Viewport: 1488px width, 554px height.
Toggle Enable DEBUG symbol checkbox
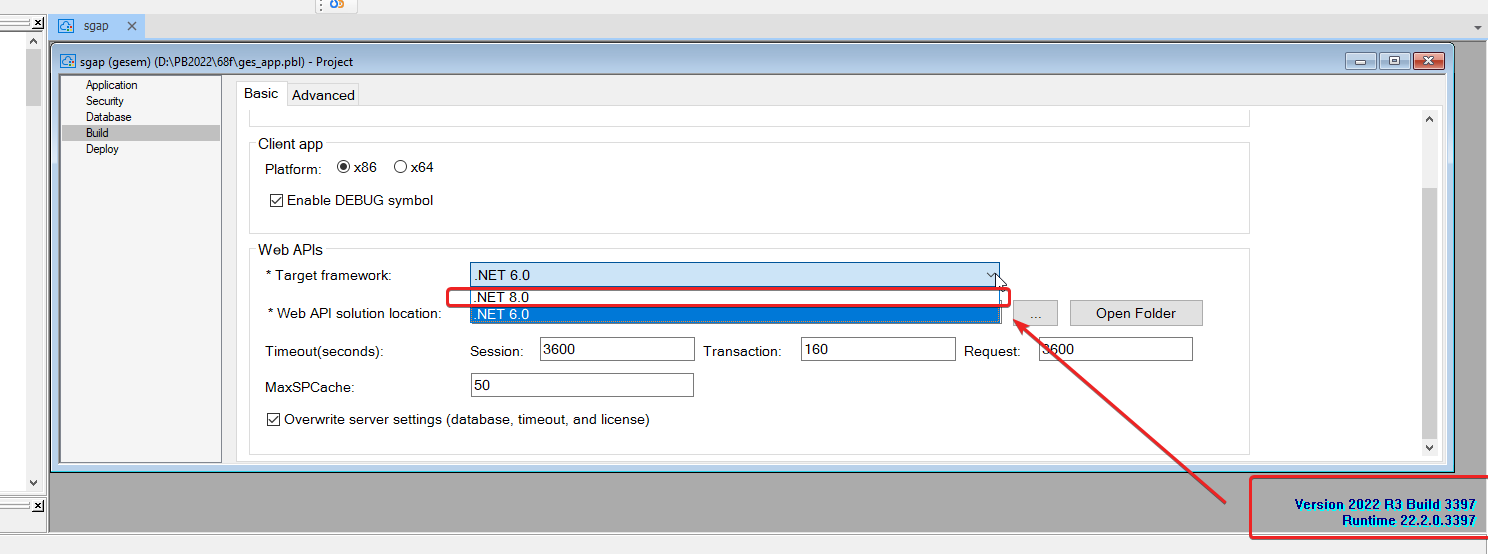point(277,200)
